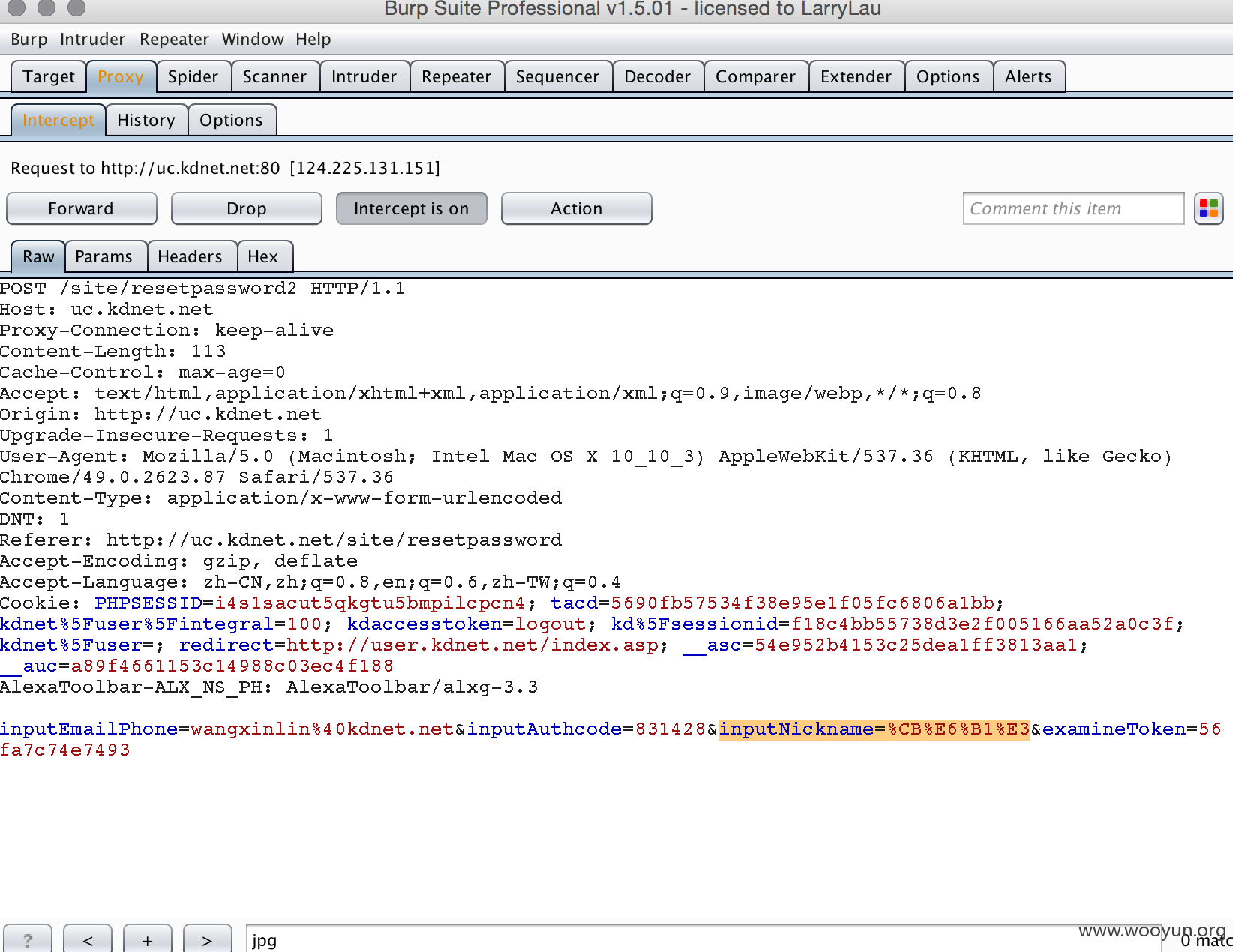
Task: Click the help question mark button
Action: (x=28, y=939)
